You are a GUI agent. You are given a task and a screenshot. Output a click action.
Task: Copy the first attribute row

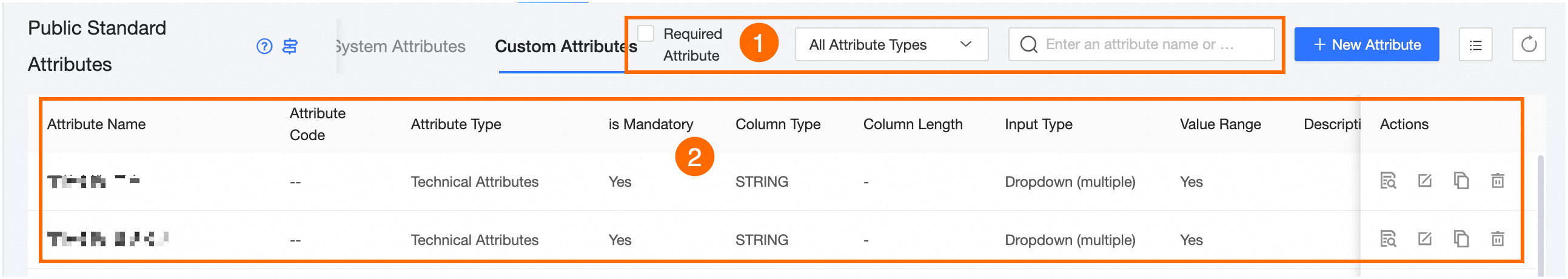[1461, 181]
